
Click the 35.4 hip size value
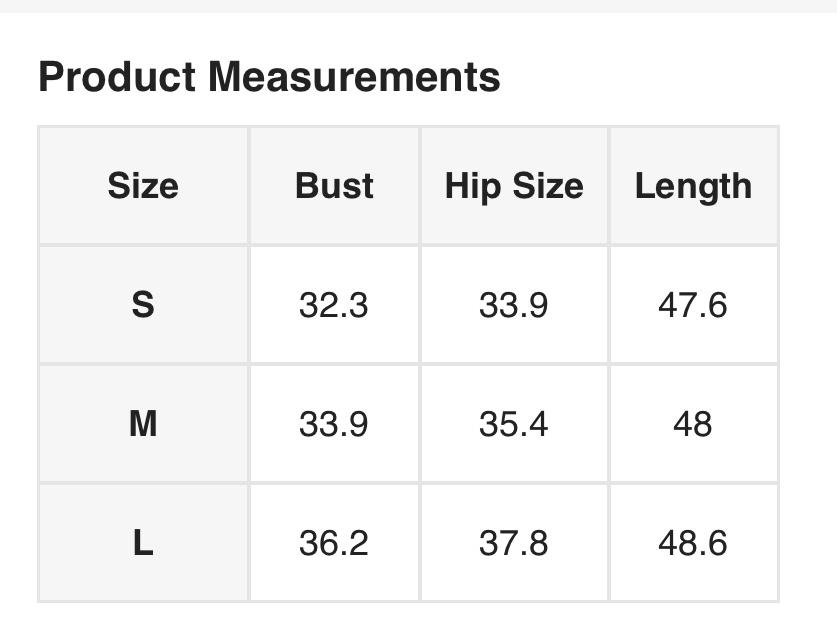[513, 424]
